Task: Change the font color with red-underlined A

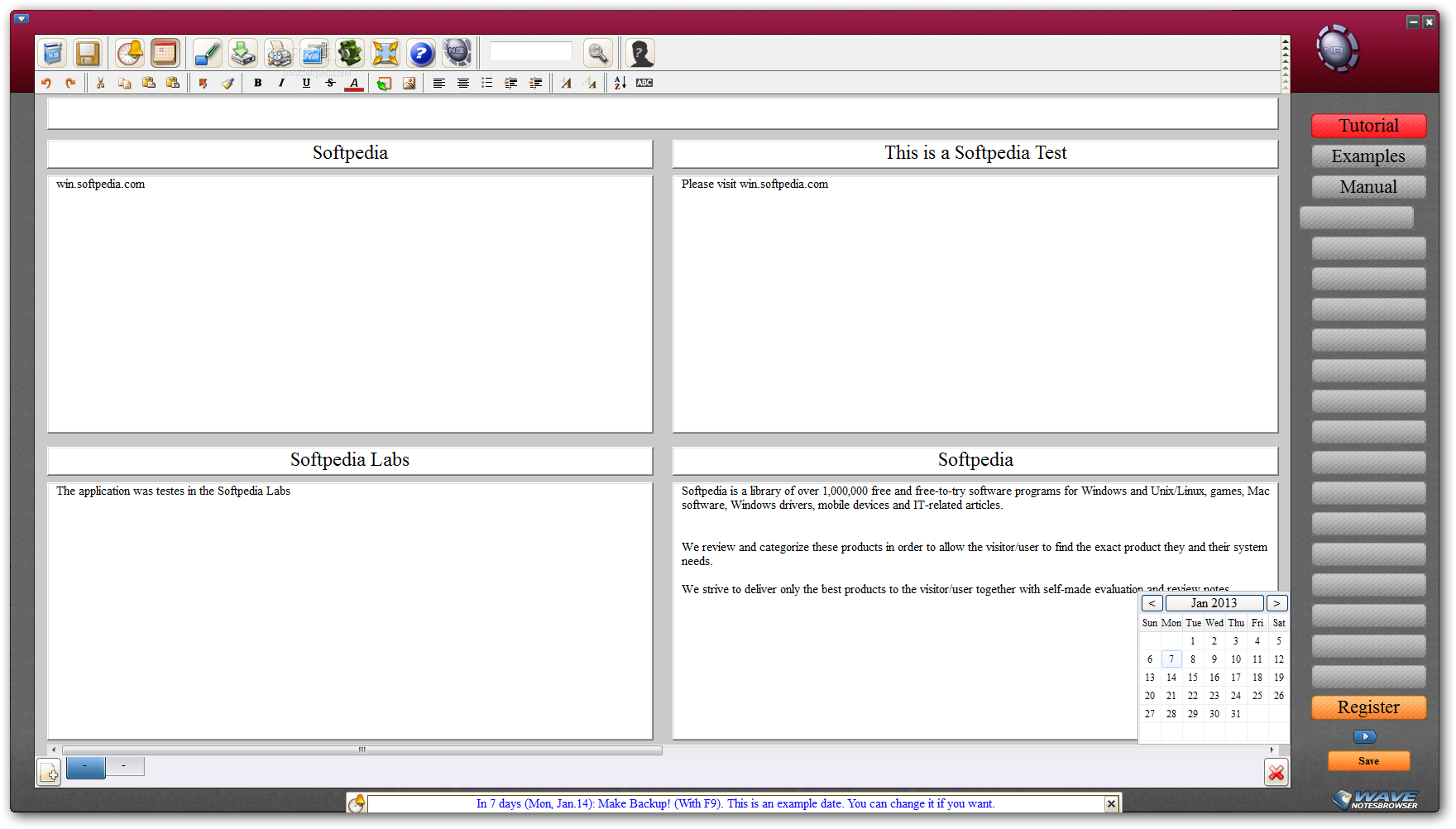Action: [354, 83]
